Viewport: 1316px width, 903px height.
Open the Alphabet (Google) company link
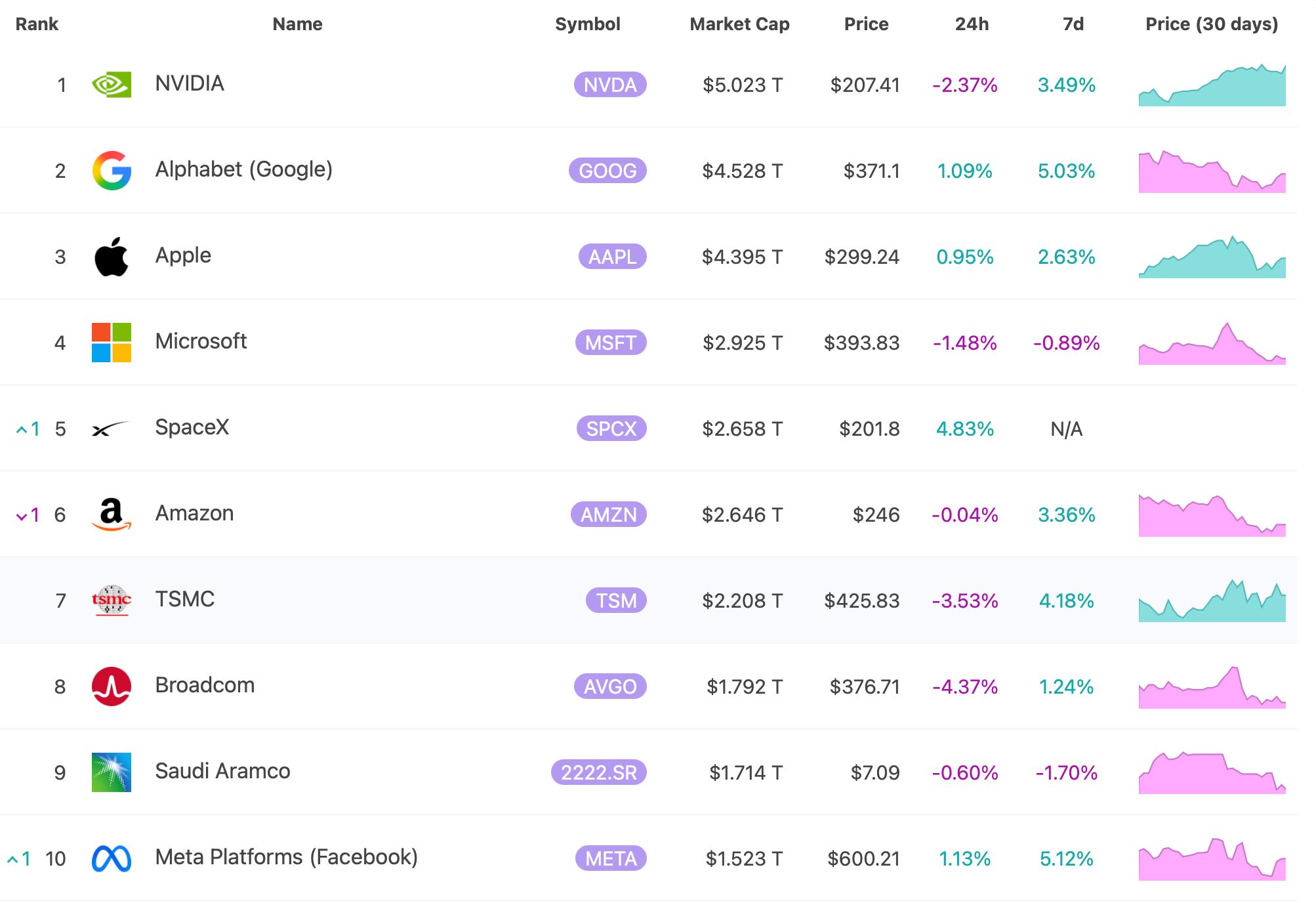pyautogui.click(x=243, y=170)
